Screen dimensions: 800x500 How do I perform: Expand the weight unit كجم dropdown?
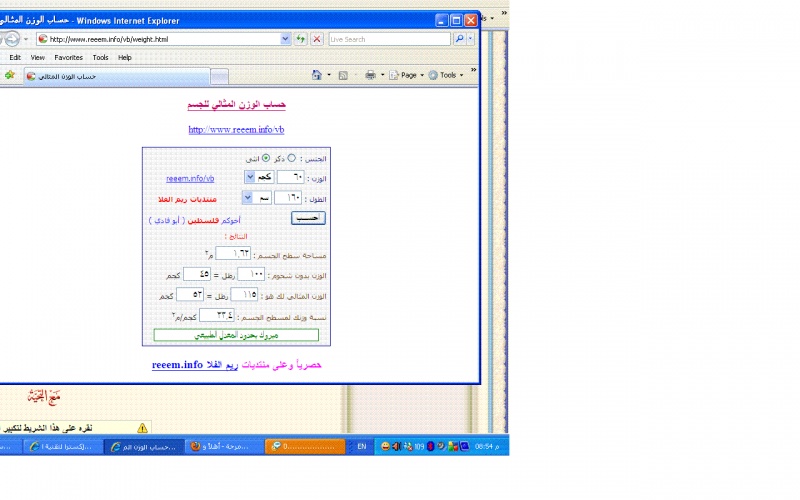[x=249, y=177]
